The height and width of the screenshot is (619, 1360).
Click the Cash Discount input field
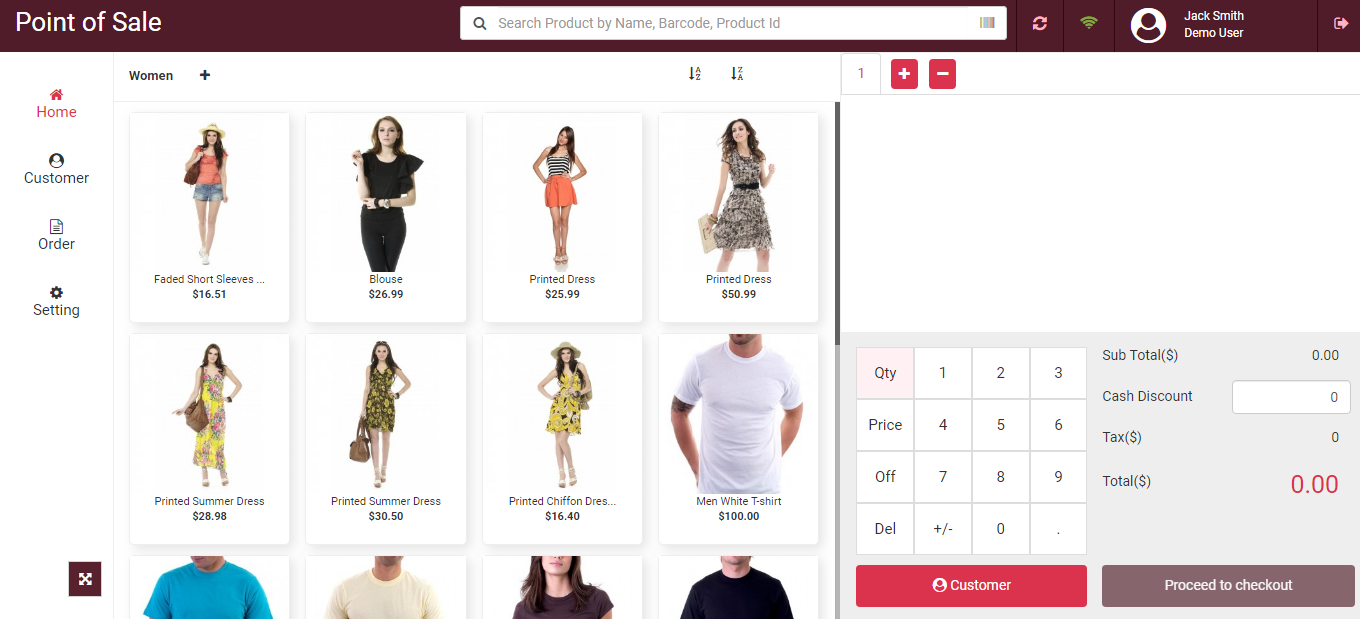pos(1291,397)
